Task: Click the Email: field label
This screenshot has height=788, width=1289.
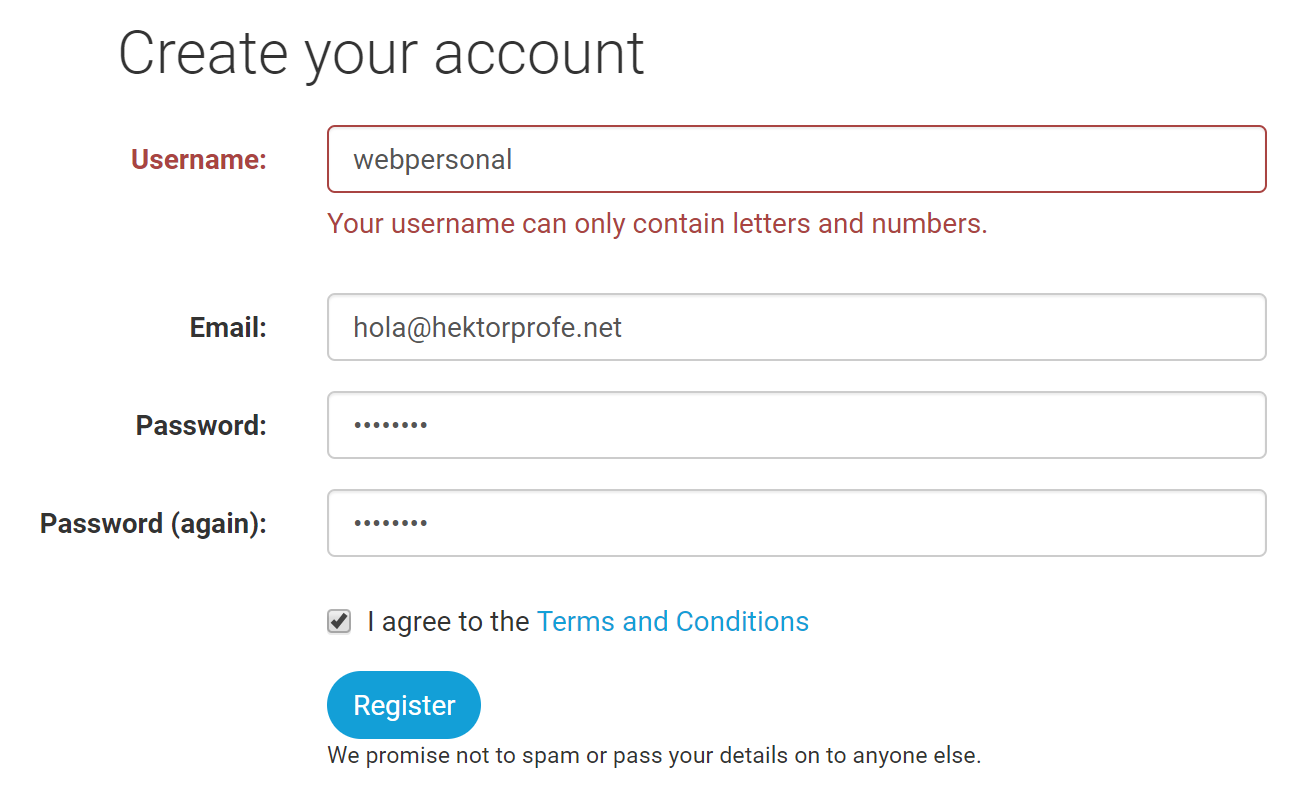Action: pyautogui.click(x=228, y=327)
